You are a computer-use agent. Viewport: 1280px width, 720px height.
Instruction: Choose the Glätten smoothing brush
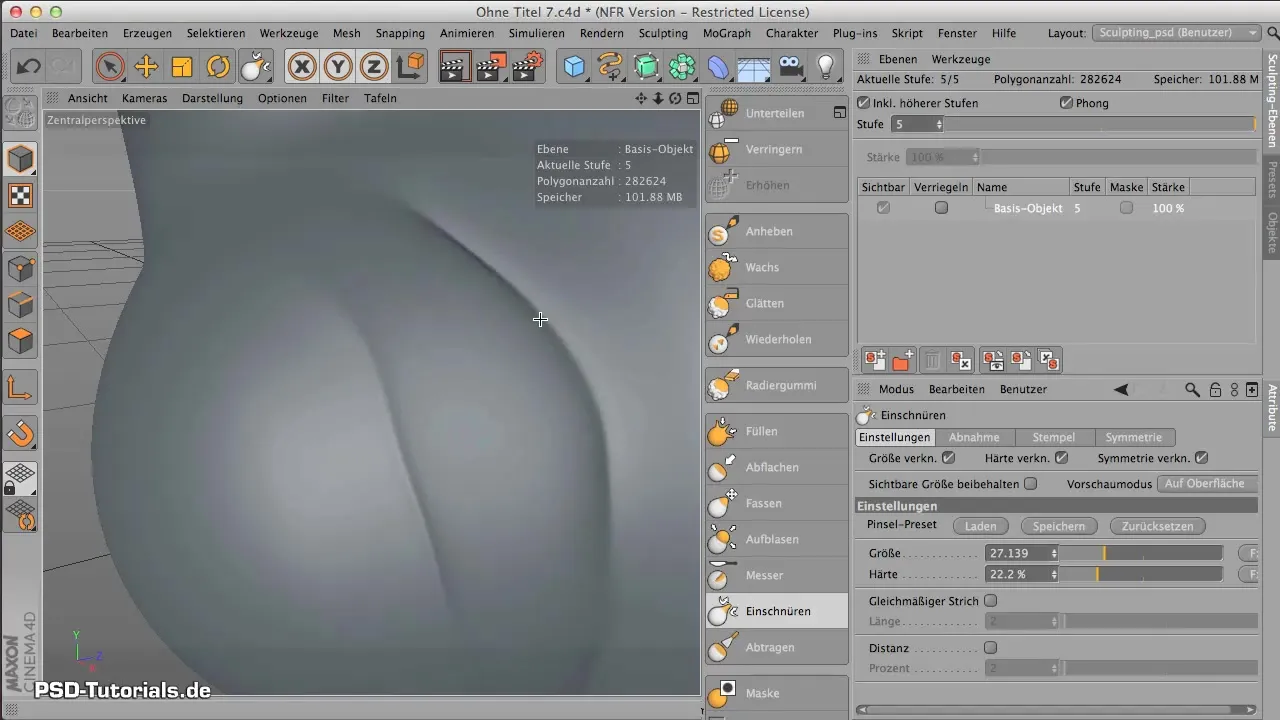tap(776, 303)
